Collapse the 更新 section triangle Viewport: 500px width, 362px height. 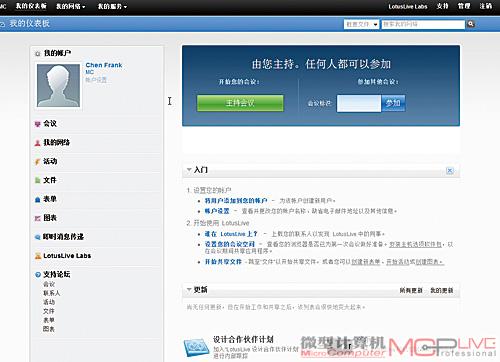point(189,289)
